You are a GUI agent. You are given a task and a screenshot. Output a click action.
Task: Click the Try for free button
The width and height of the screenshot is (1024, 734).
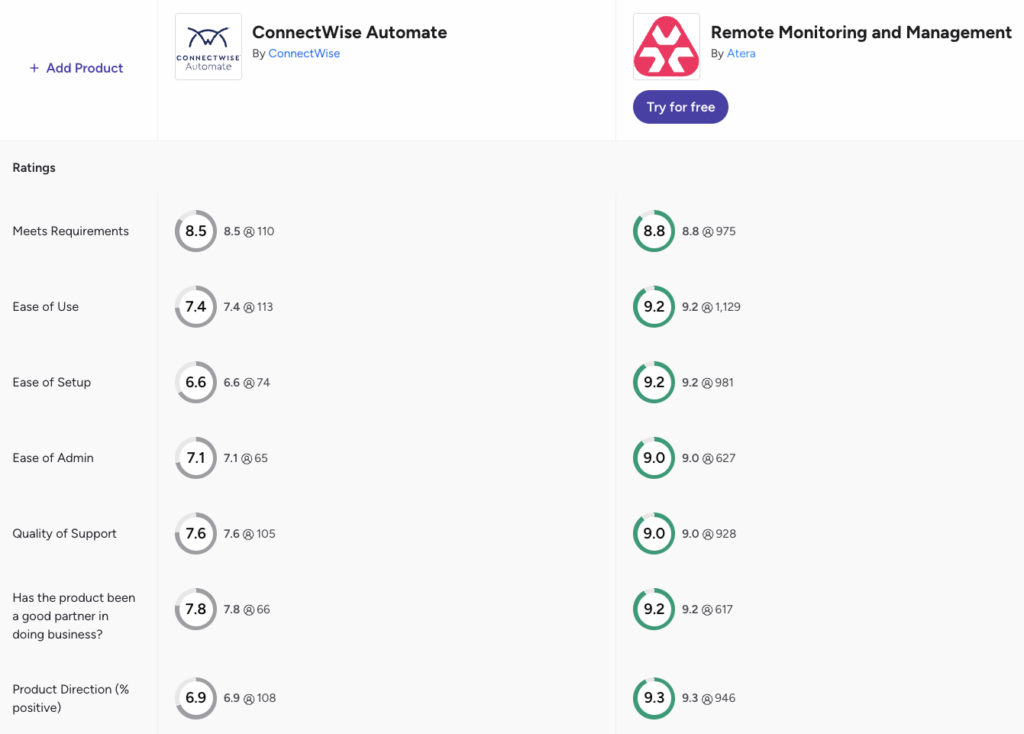click(680, 107)
